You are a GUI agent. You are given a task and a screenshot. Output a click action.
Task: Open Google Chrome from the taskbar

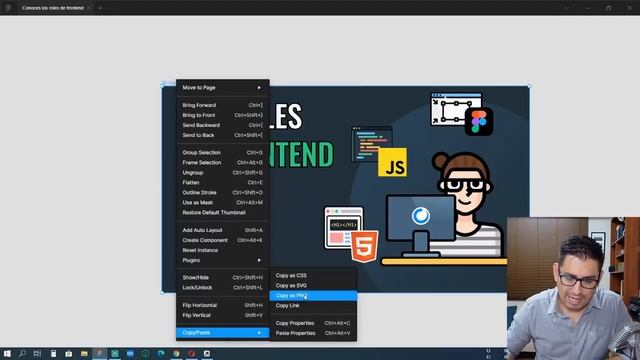pyautogui.click(x=176, y=353)
